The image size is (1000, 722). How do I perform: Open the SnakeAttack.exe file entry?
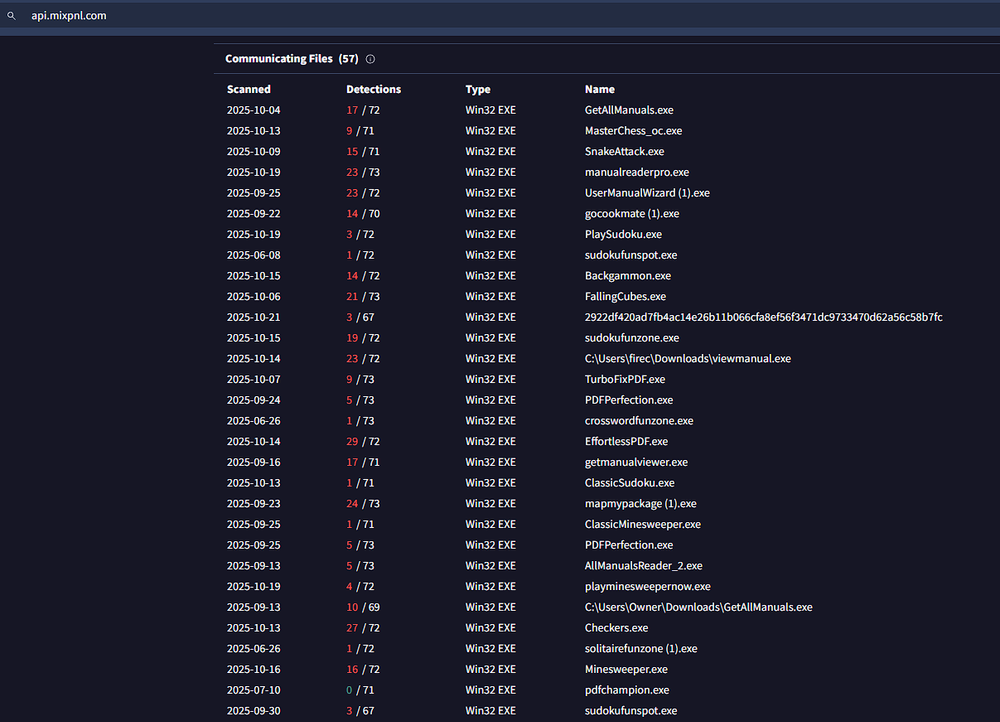pos(624,152)
